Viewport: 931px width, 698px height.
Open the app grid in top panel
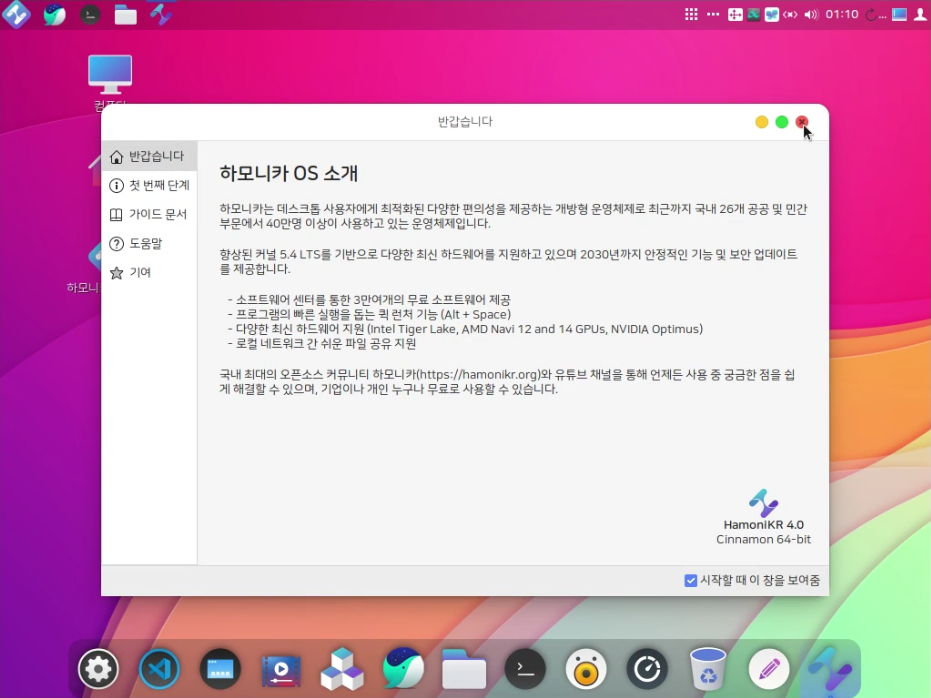[691, 15]
